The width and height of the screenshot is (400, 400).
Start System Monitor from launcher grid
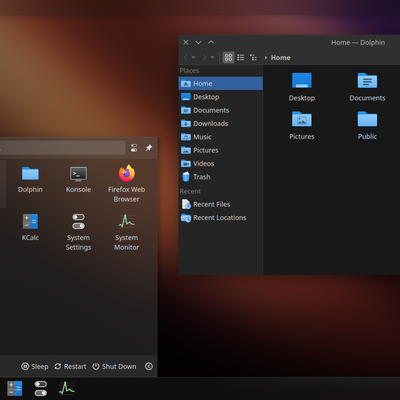coord(126,233)
